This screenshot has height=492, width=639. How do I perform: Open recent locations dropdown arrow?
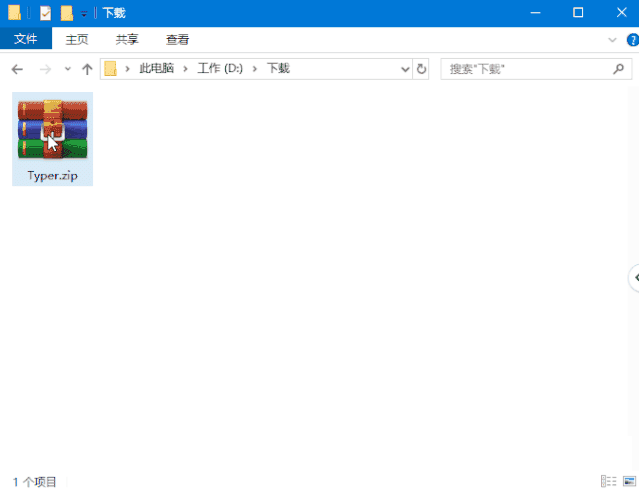[68, 69]
